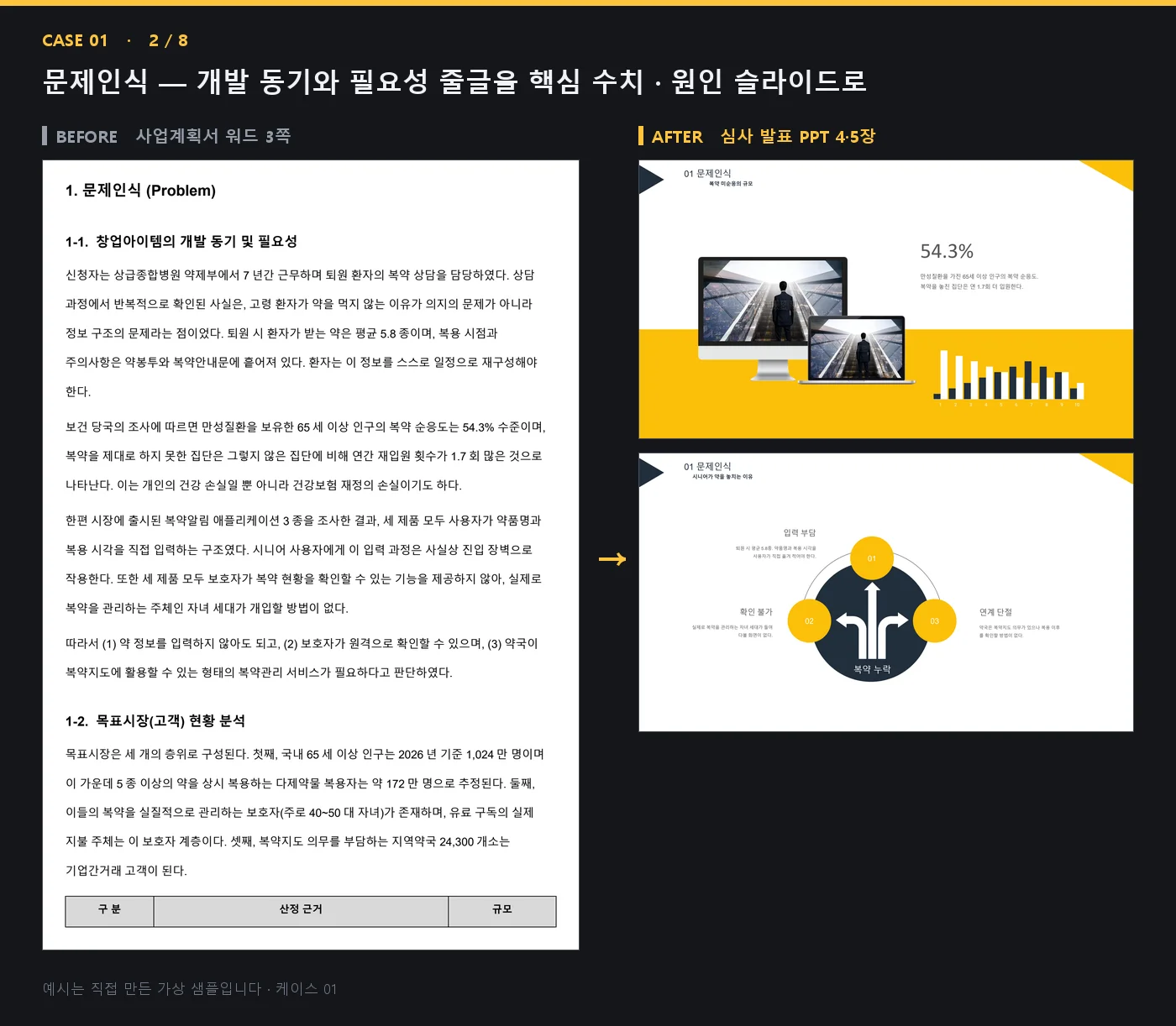Click the desktop monitor image in the 54.3% slide

773,319
